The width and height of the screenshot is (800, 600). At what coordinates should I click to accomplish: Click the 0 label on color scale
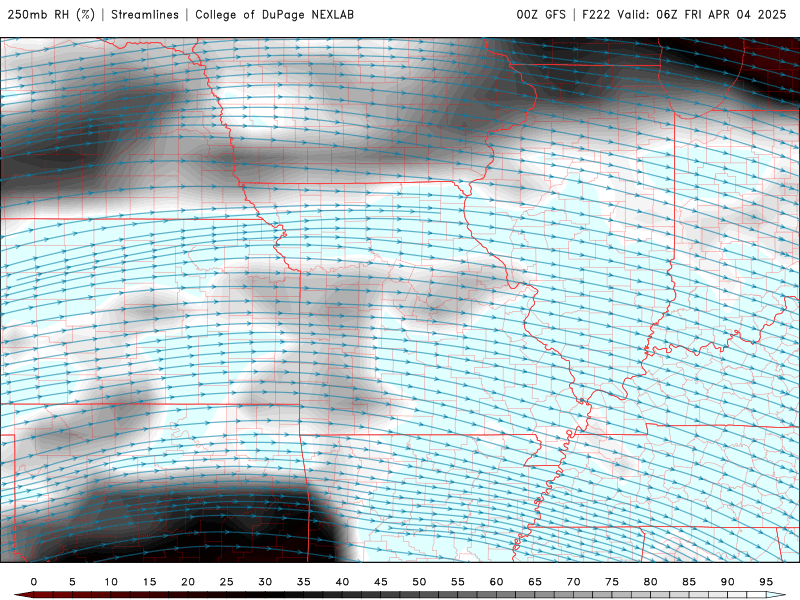tap(34, 582)
